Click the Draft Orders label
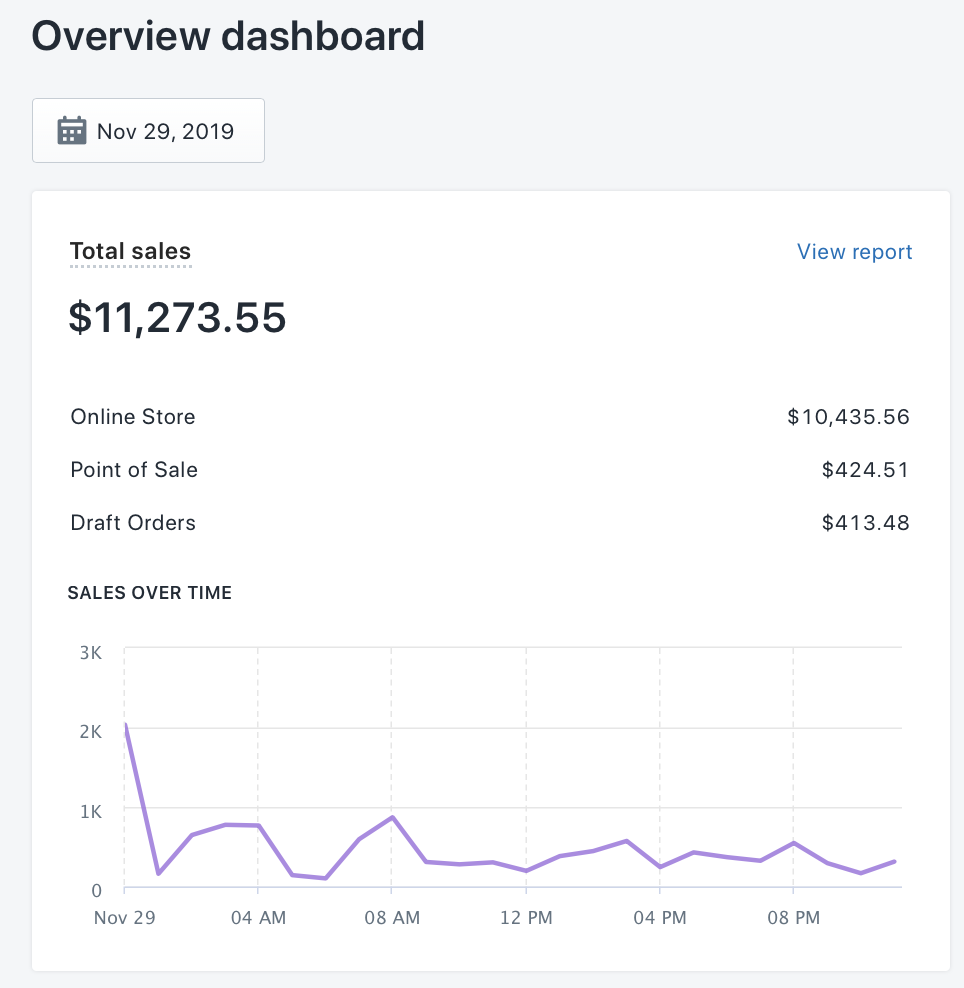This screenshot has width=964, height=988. tap(133, 522)
